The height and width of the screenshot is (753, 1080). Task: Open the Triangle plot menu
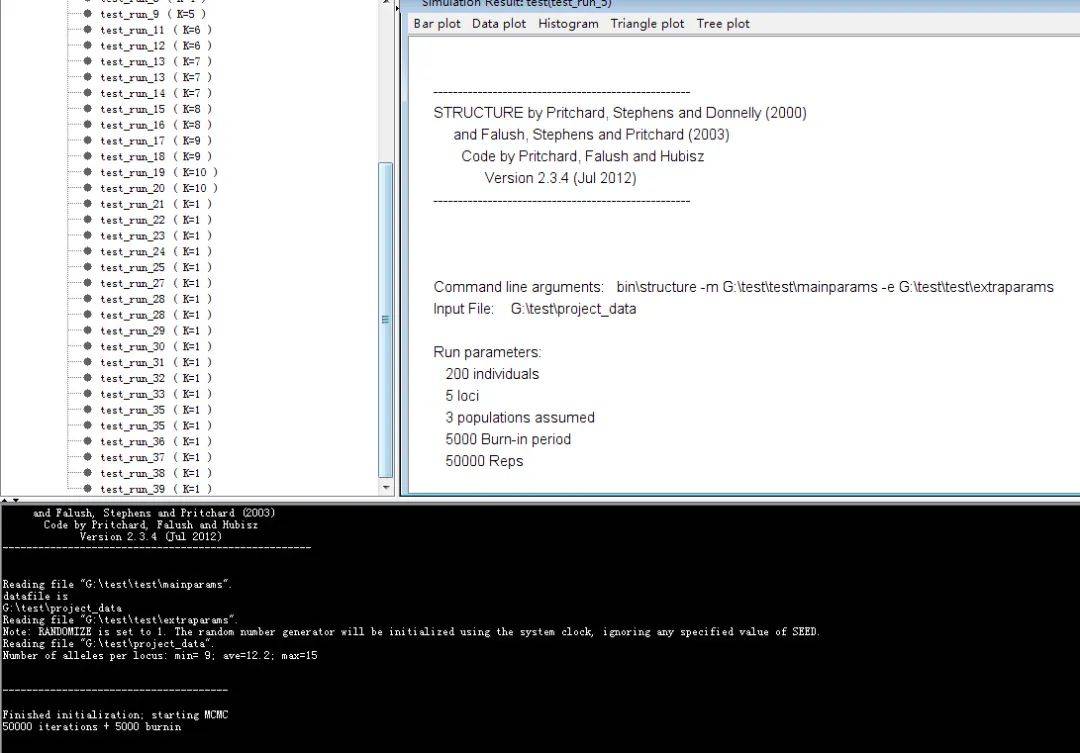647,23
